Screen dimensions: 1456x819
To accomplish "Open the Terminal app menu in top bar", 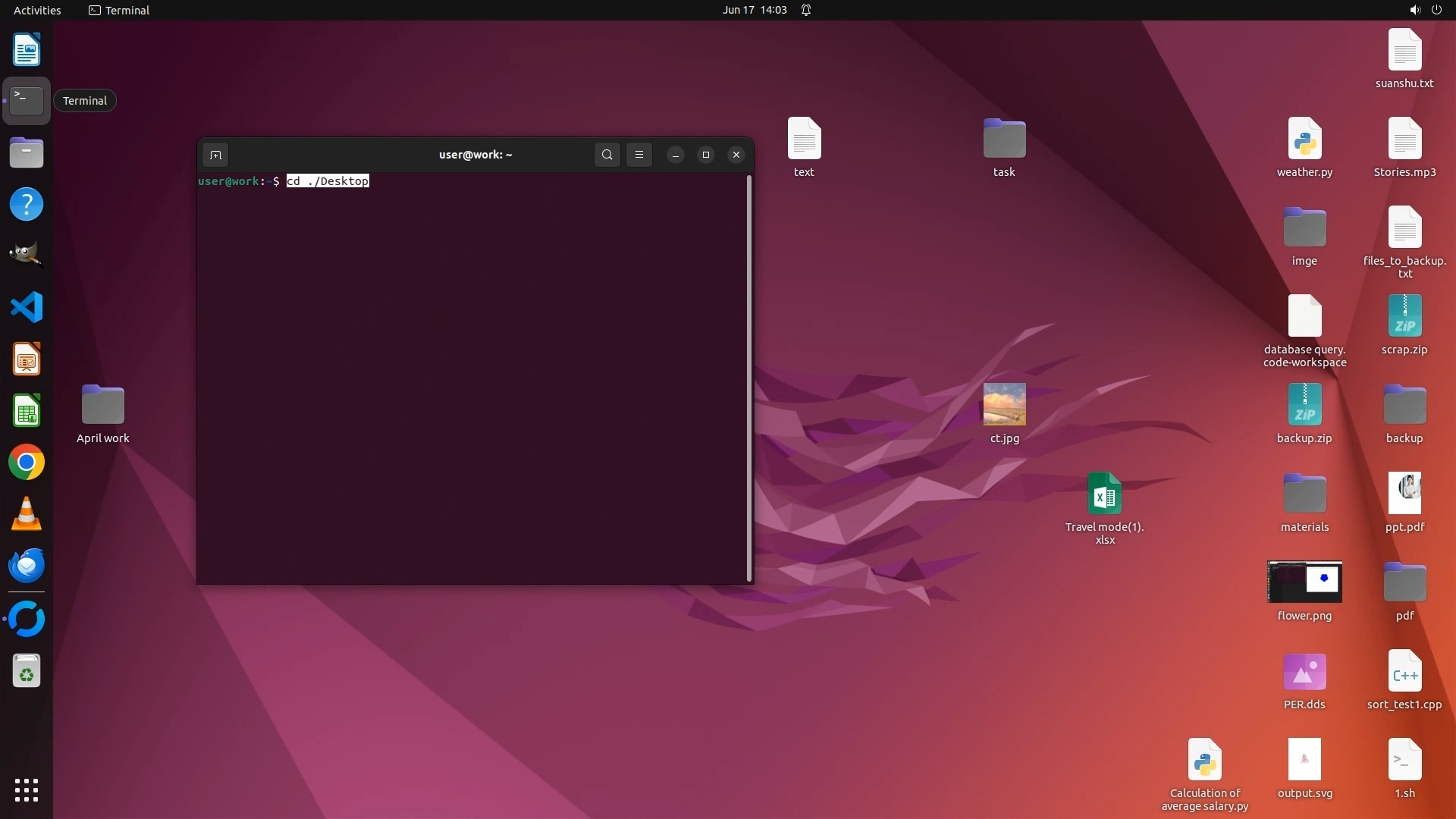I will point(119,10).
